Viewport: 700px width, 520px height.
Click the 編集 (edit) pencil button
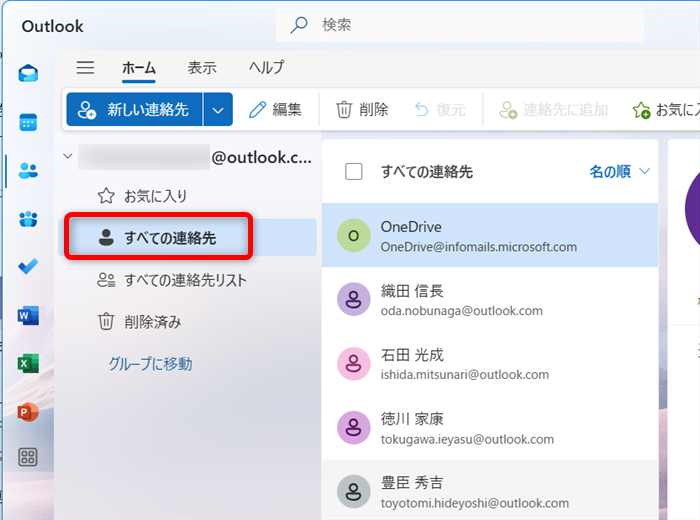point(275,109)
